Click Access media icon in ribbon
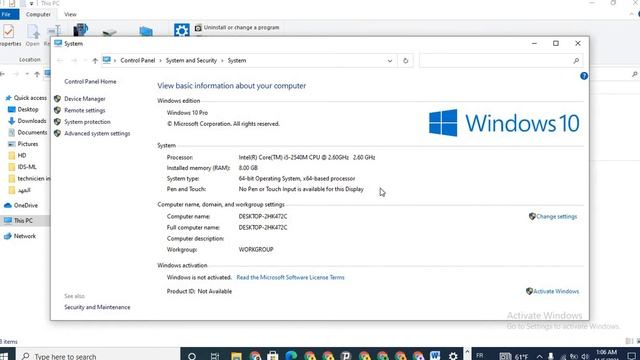The image size is (640, 360). (80, 30)
